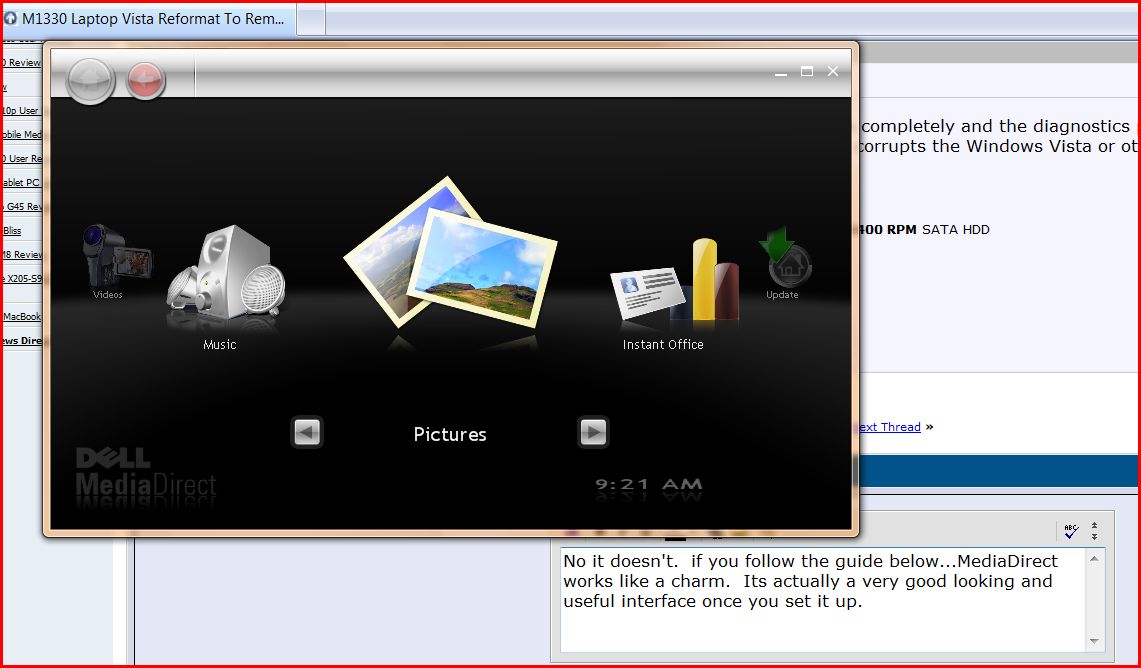1141x668 pixels.
Task: Open the Bliss sidebar link
Action: click(12, 231)
